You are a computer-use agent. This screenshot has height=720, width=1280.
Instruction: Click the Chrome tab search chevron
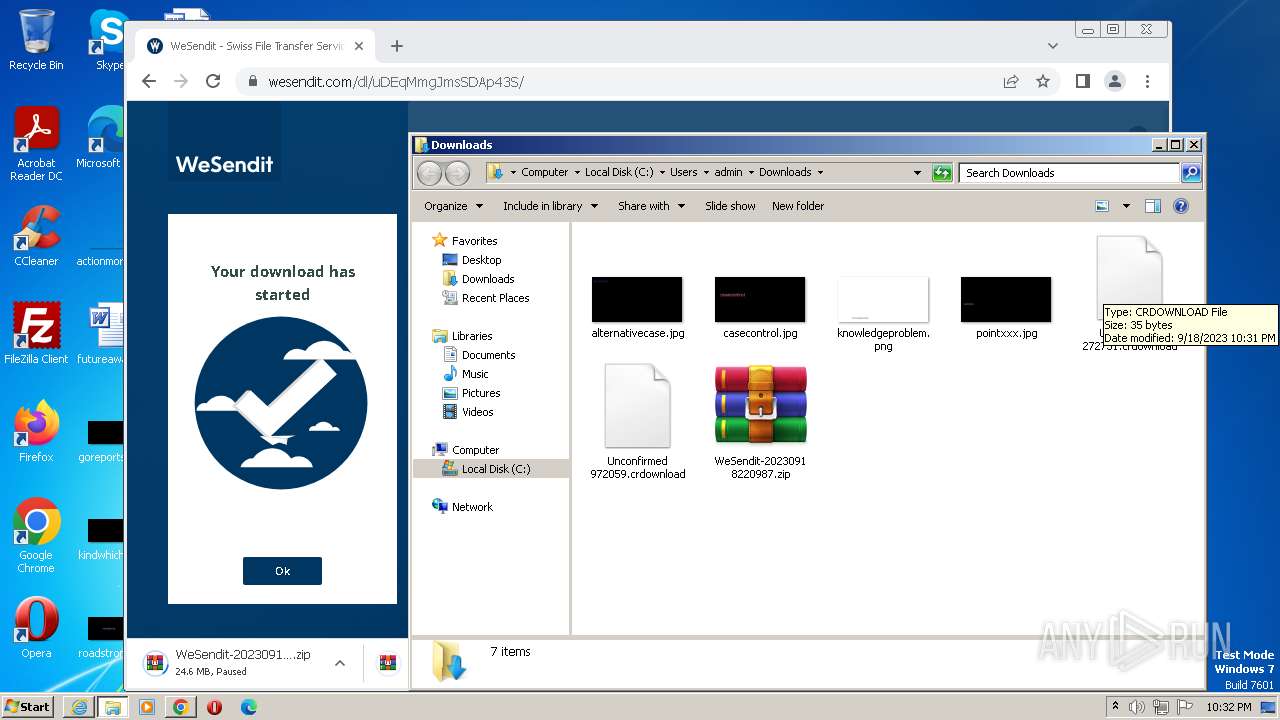(1053, 46)
